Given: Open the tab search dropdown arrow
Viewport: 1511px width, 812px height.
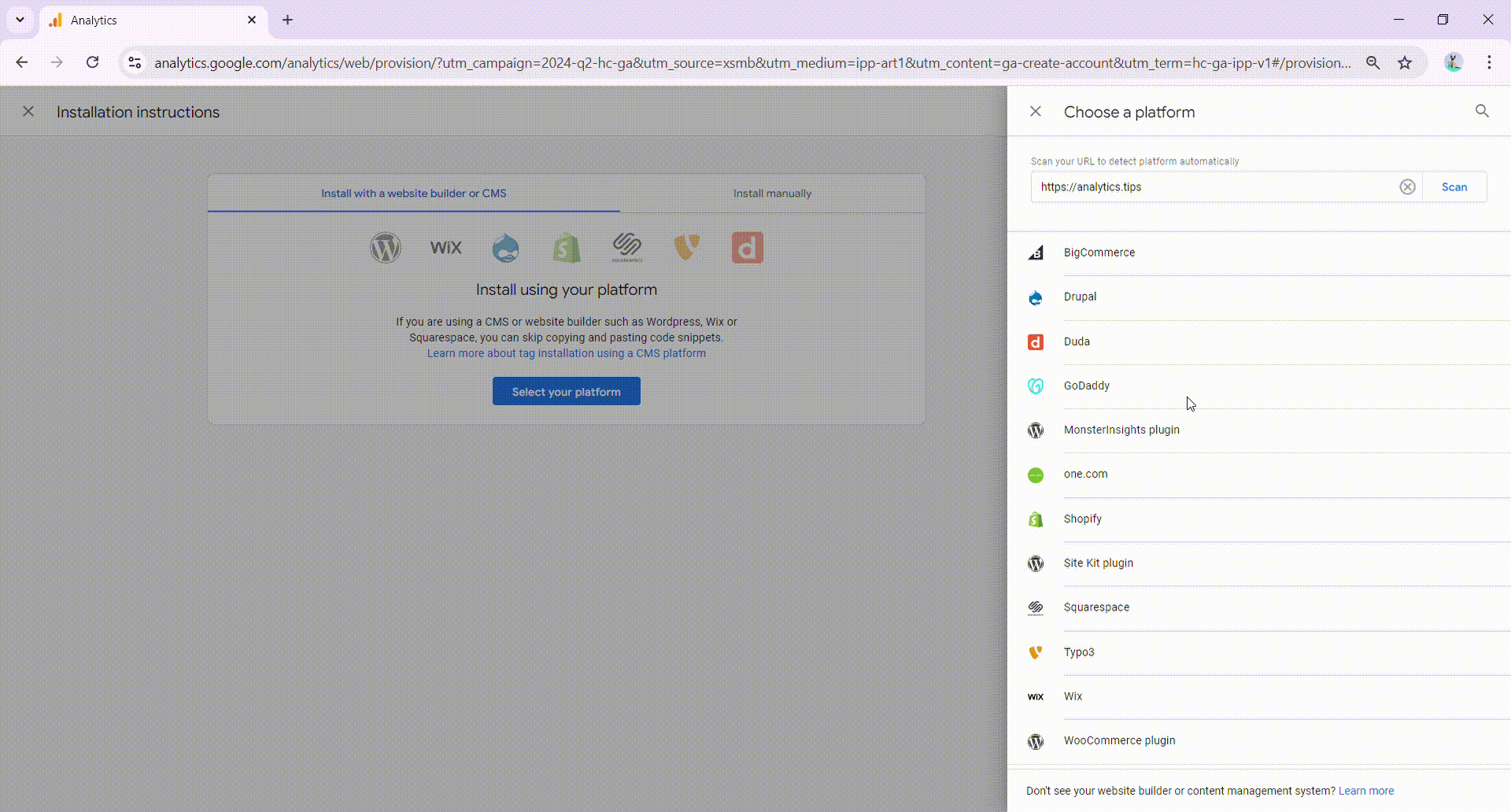Looking at the screenshot, I should (x=20, y=20).
